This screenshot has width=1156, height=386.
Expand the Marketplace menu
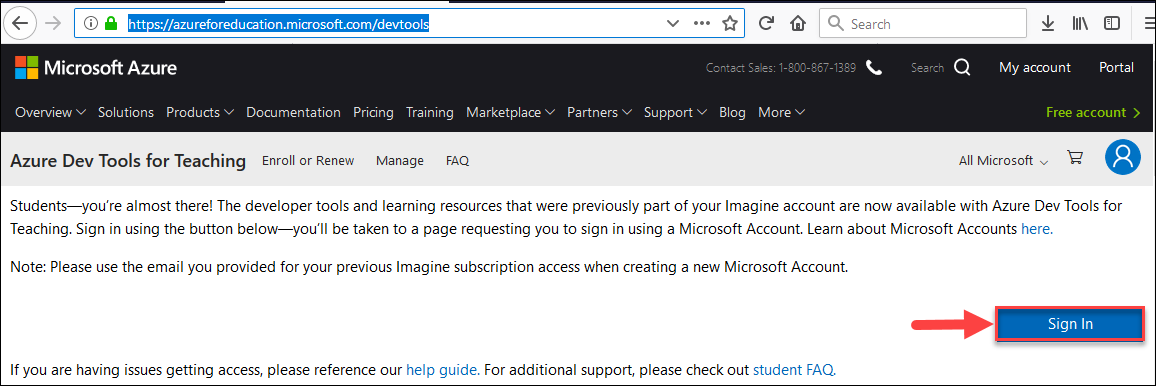510,113
